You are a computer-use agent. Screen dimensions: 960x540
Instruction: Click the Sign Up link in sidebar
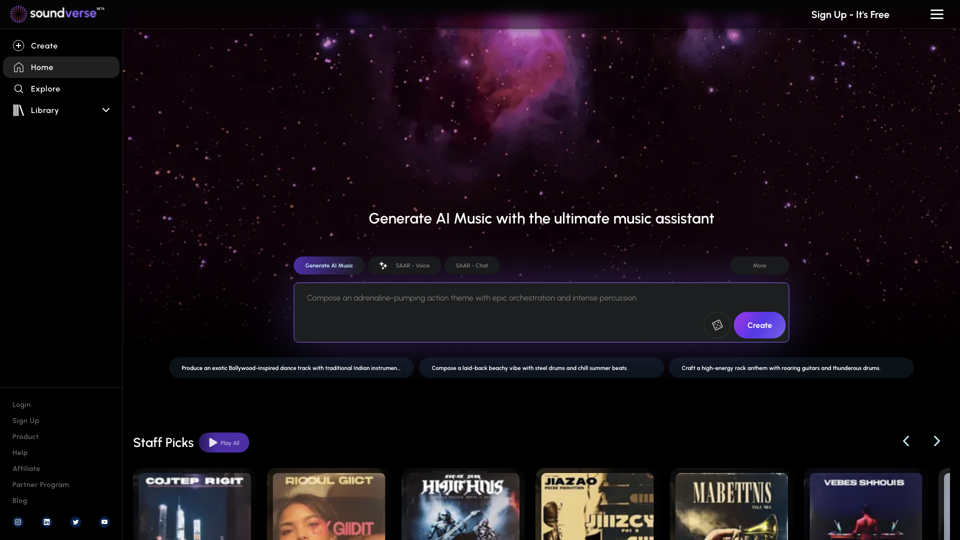pyautogui.click(x=26, y=421)
